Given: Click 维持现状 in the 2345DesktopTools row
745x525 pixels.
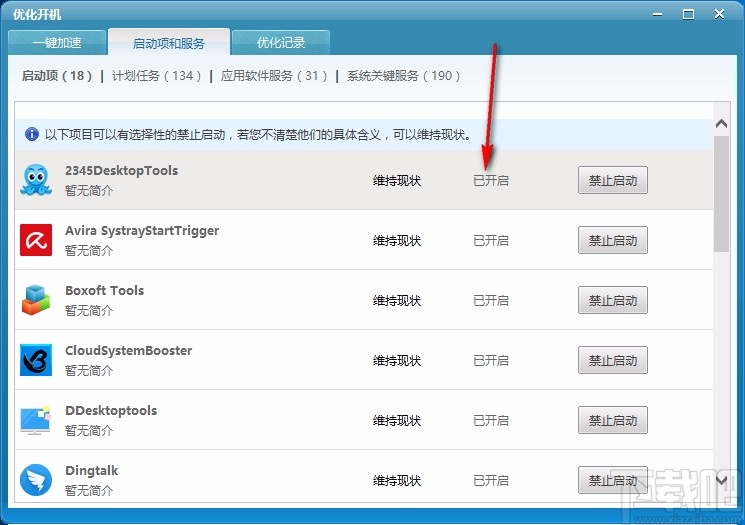Looking at the screenshot, I should (x=397, y=181).
